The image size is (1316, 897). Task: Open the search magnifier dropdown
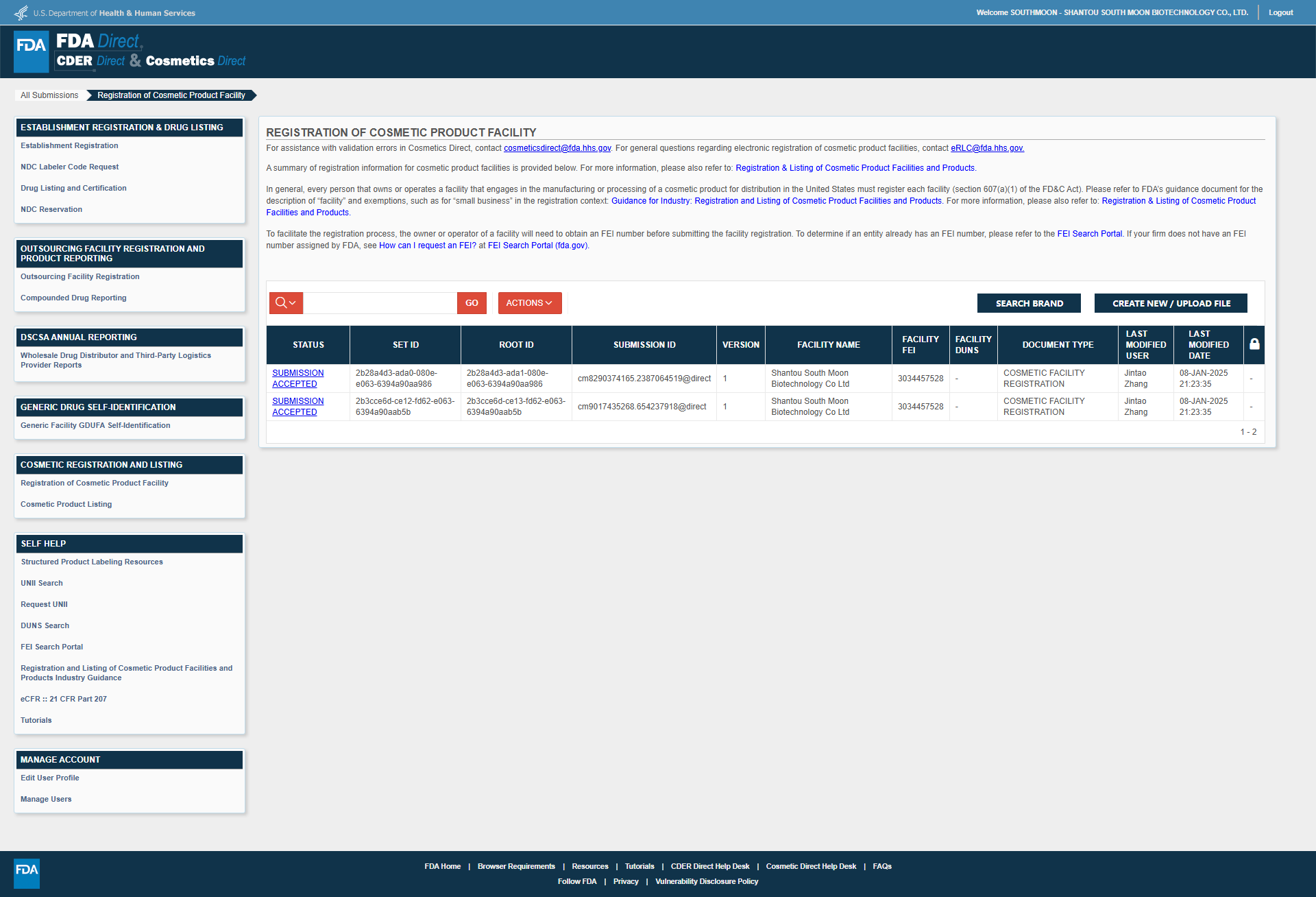tap(286, 303)
